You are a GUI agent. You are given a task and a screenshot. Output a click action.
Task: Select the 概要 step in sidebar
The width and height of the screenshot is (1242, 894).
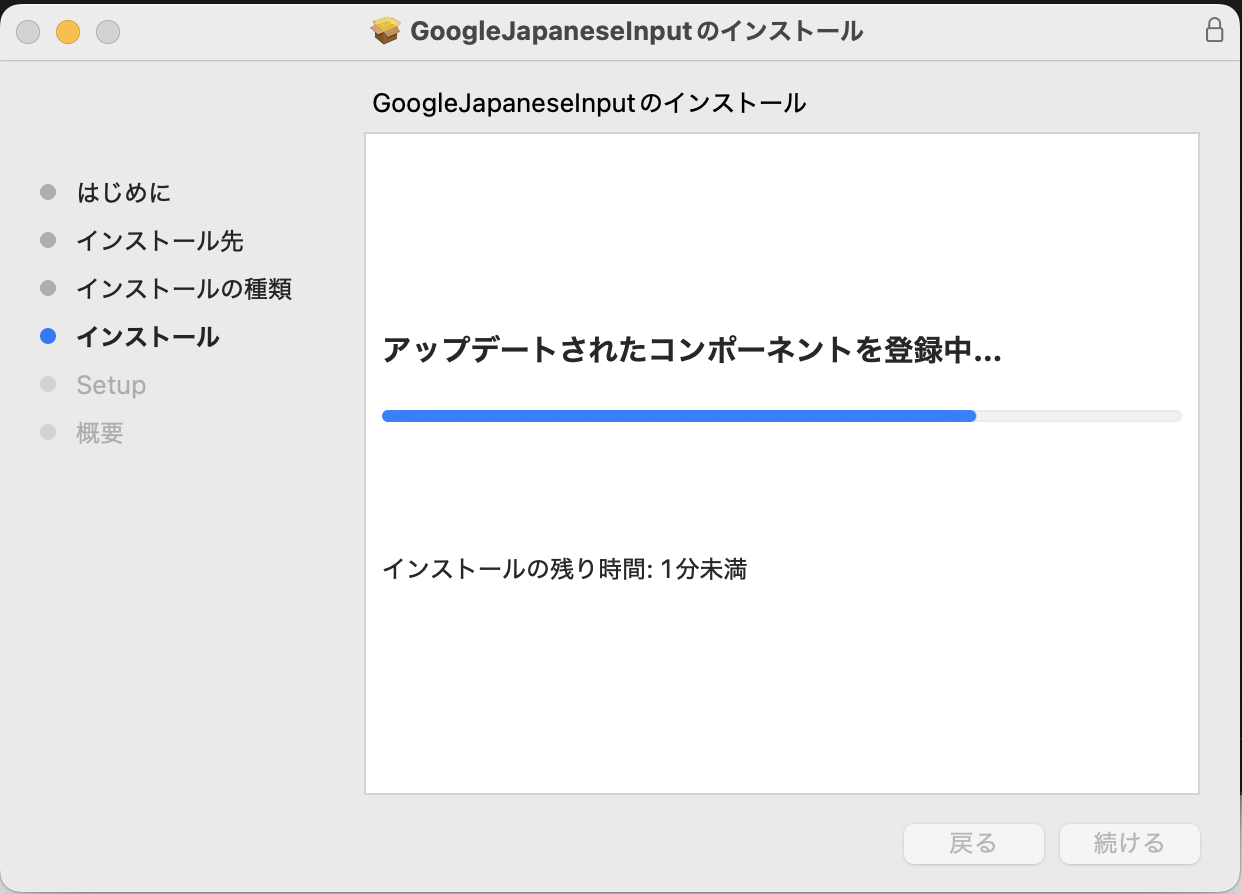pyautogui.click(x=100, y=433)
